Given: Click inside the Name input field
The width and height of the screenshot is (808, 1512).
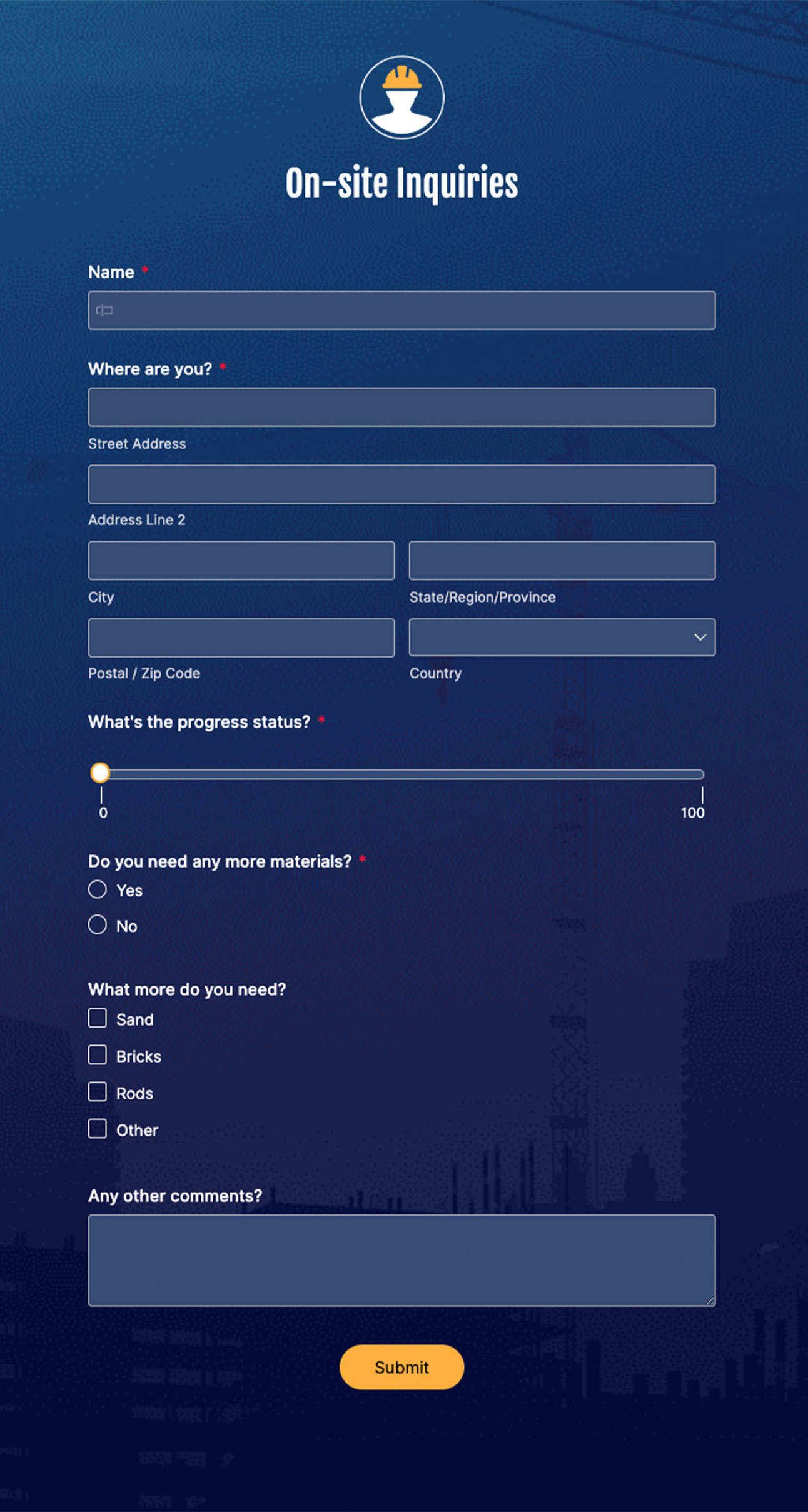Looking at the screenshot, I should click(401, 309).
